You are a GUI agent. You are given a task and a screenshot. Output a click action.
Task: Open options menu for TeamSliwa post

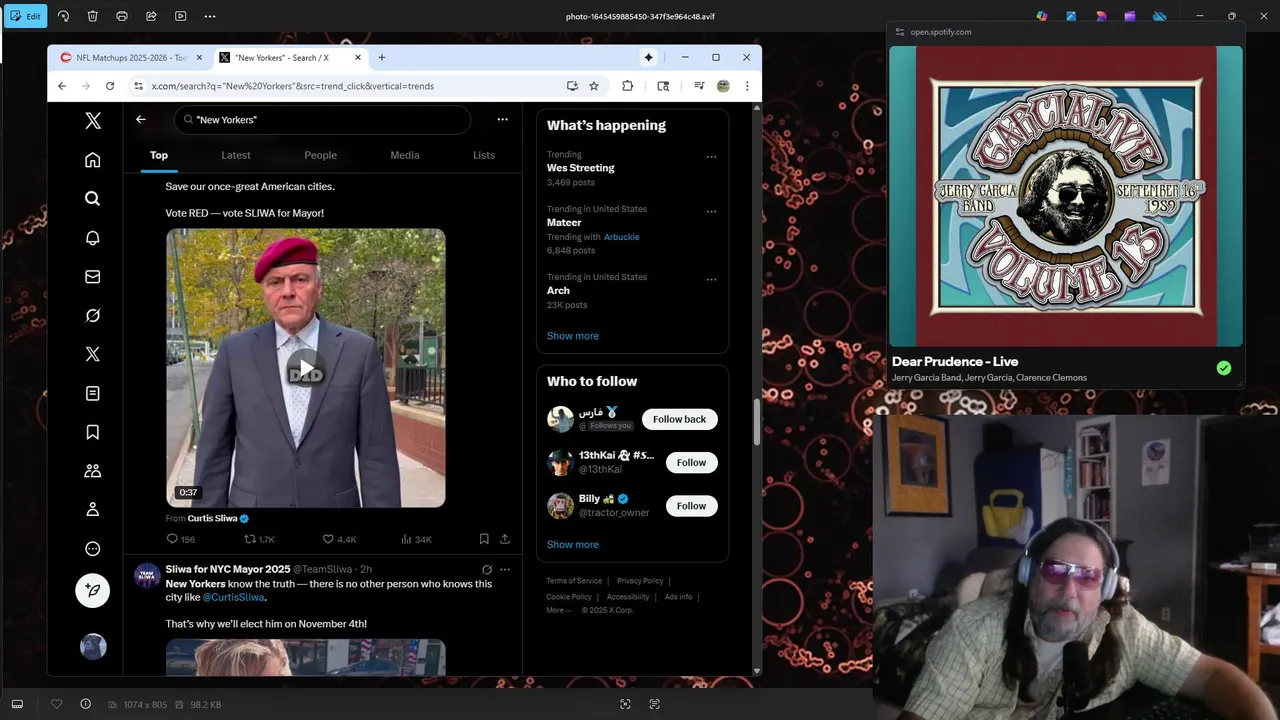point(504,569)
